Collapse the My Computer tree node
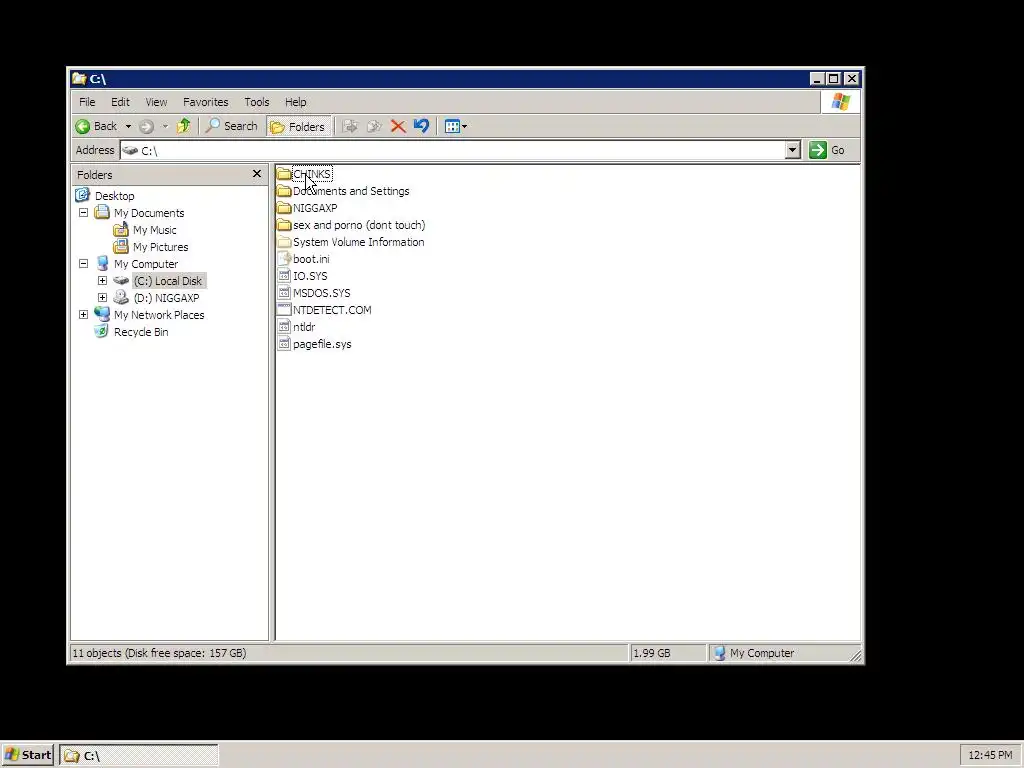 (84, 264)
